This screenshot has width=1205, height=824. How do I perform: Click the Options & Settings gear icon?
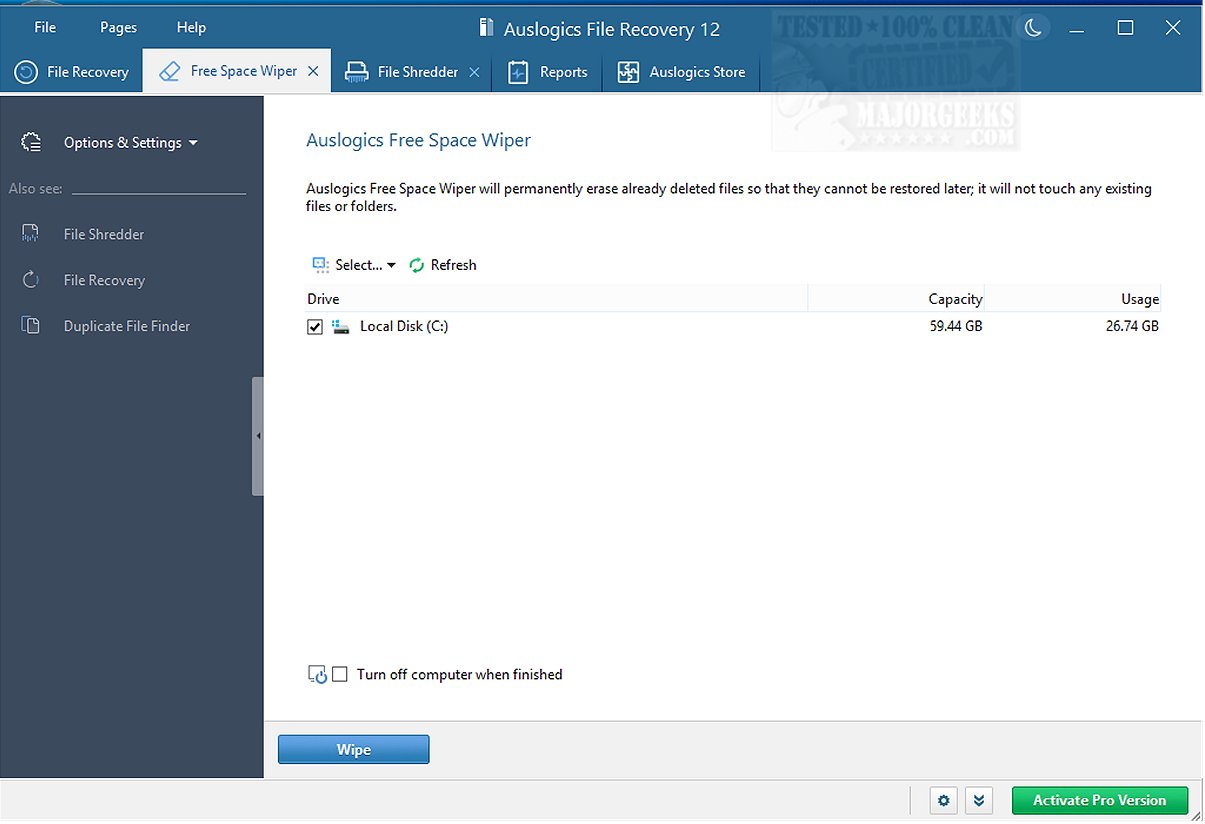click(x=31, y=142)
